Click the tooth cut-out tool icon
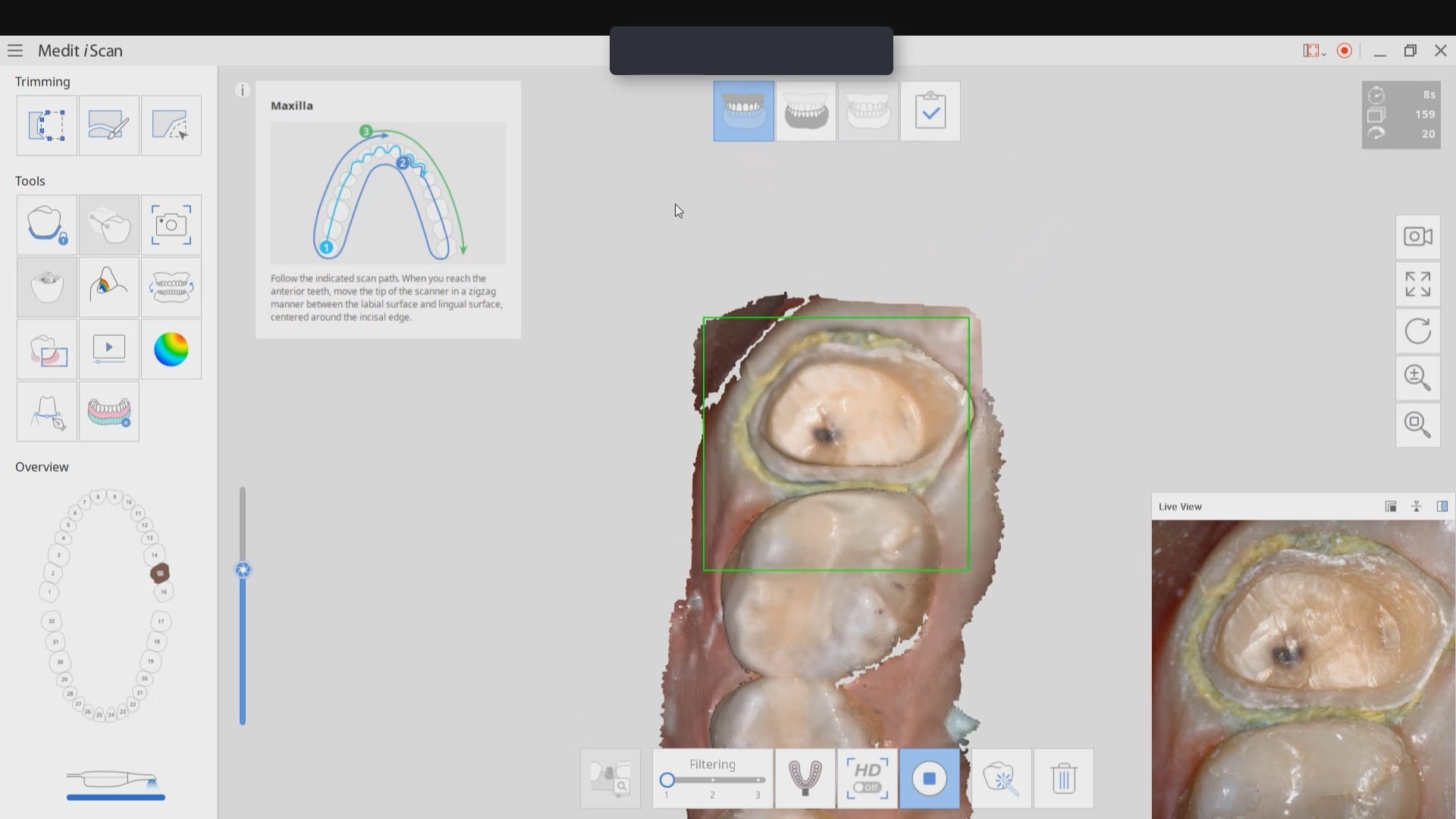1456x819 pixels. click(x=109, y=225)
